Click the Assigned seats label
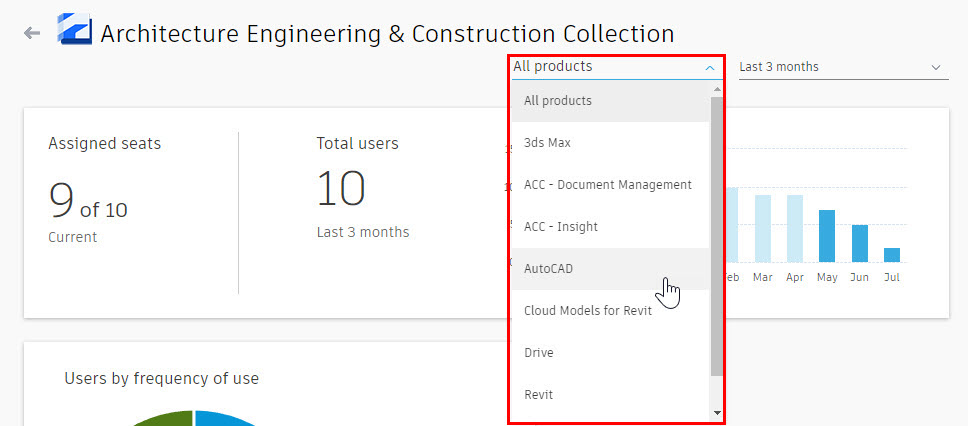This screenshot has width=968, height=426. click(104, 144)
